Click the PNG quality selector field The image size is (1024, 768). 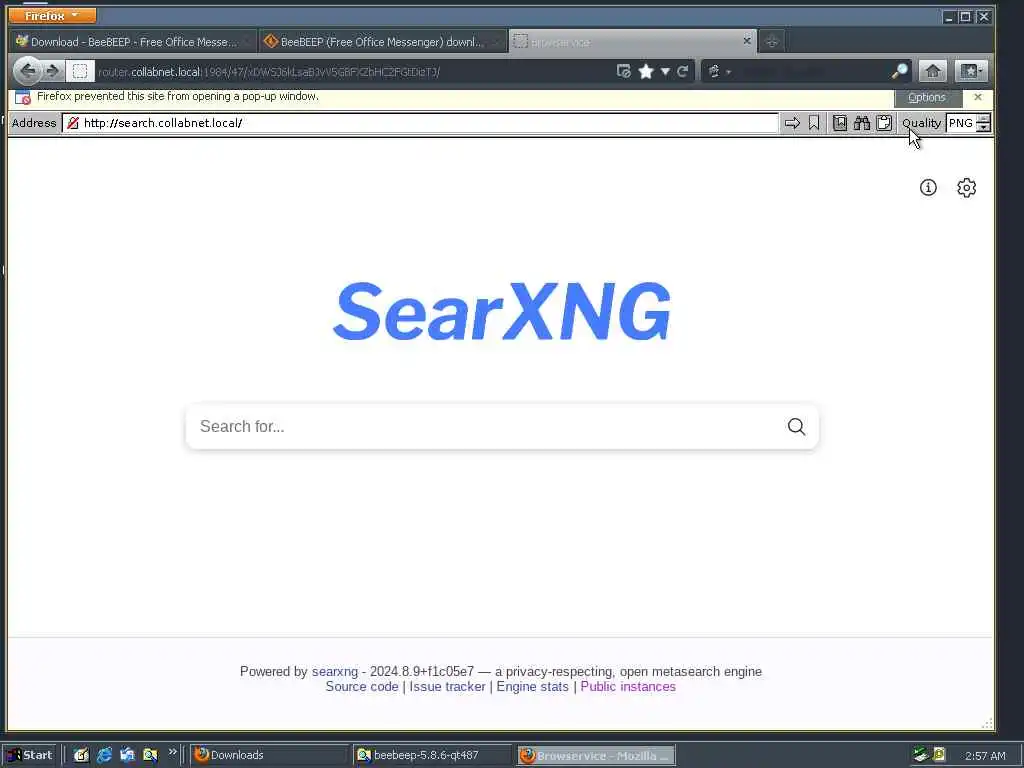961,123
